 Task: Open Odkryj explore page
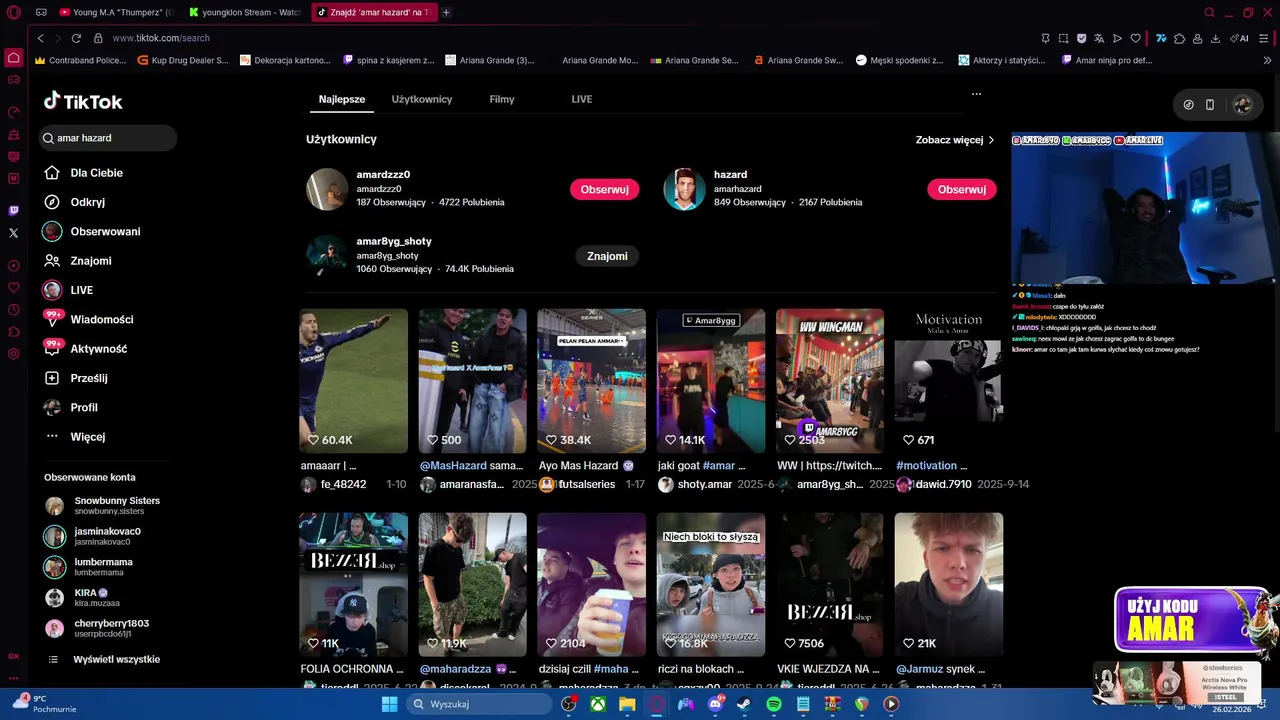coord(74,202)
